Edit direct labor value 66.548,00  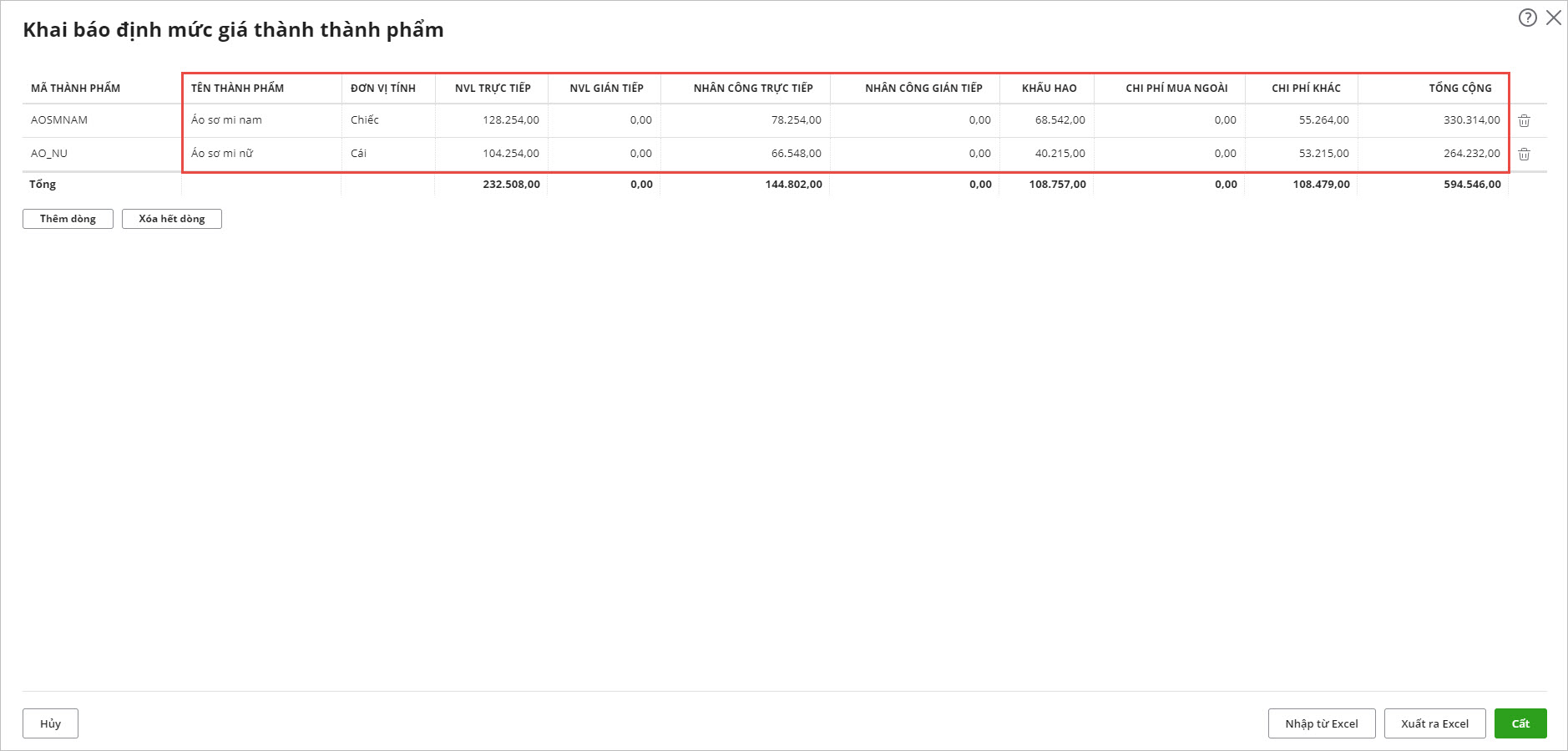[x=796, y=154]
